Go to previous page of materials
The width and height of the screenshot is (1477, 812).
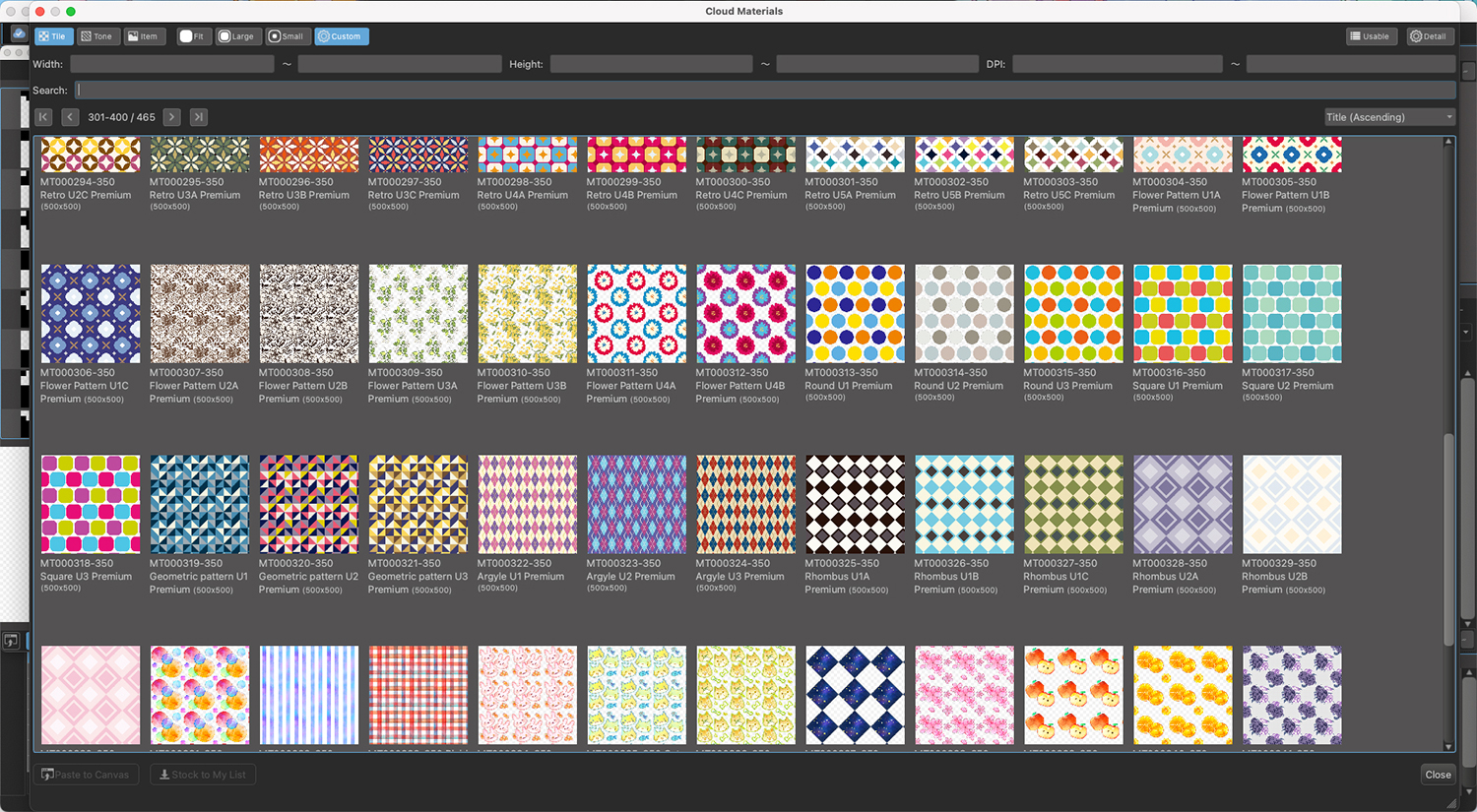tap(70, 117)
